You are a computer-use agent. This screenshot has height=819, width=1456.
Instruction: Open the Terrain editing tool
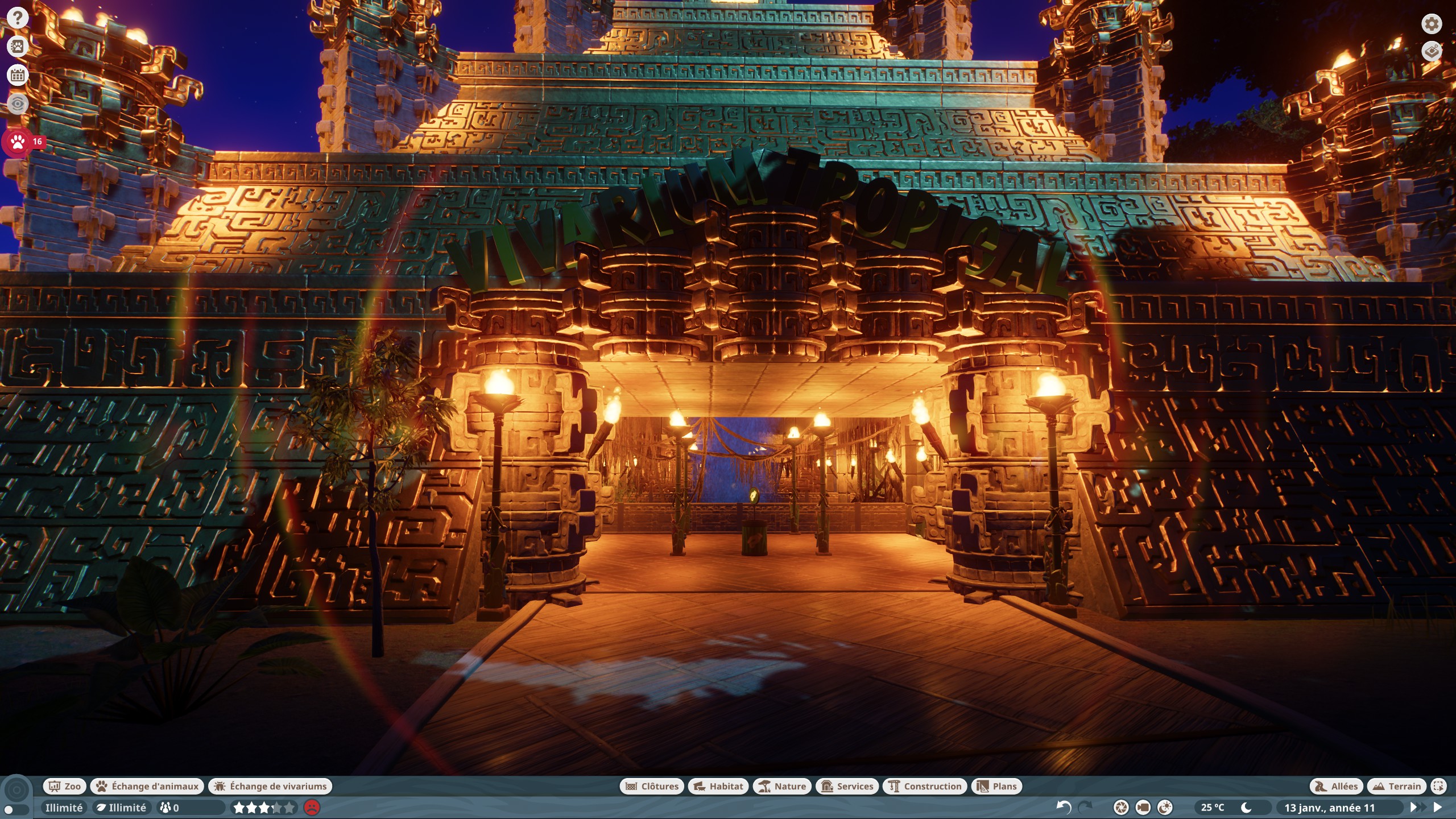tap(1397, 786)
